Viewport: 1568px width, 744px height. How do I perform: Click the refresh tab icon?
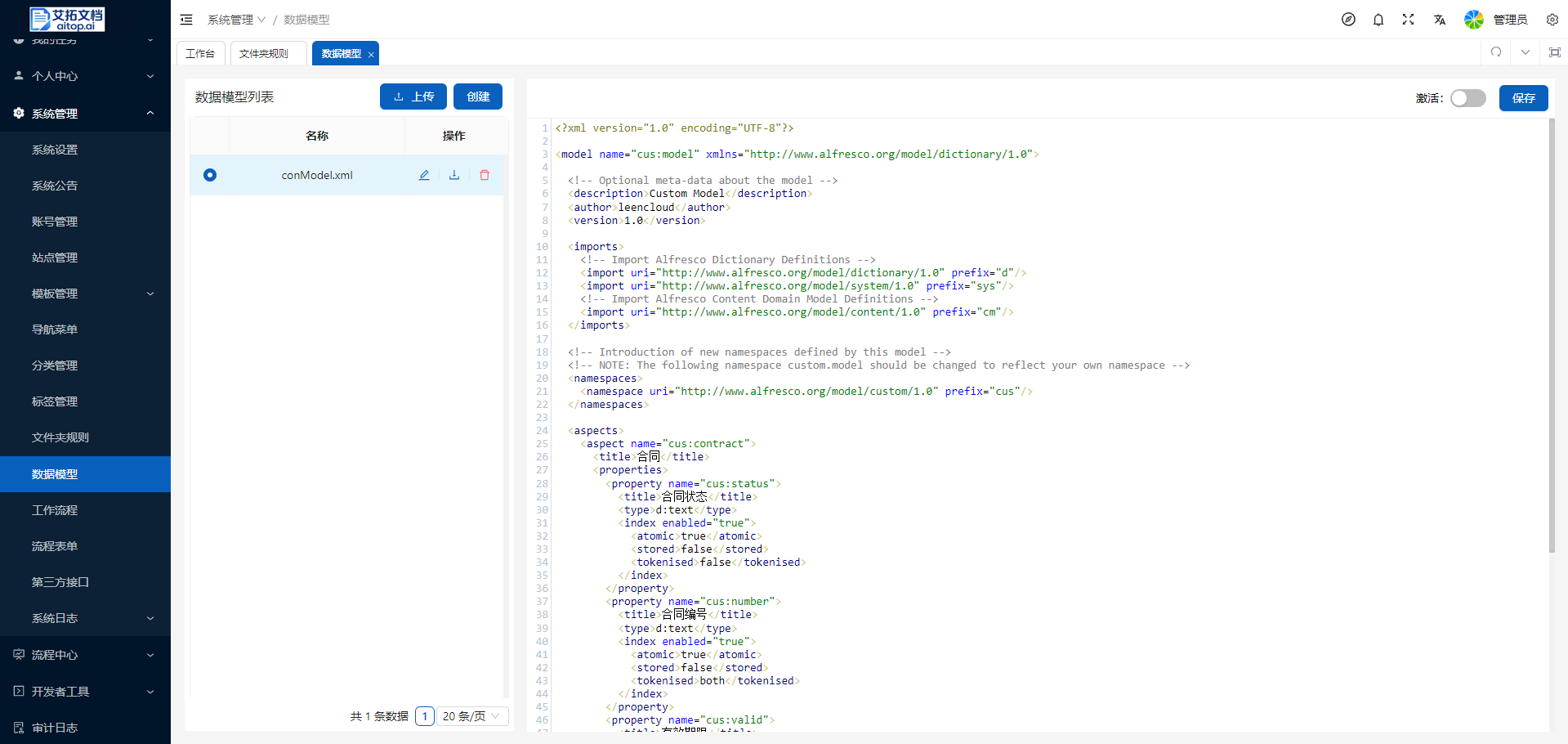1496,52
